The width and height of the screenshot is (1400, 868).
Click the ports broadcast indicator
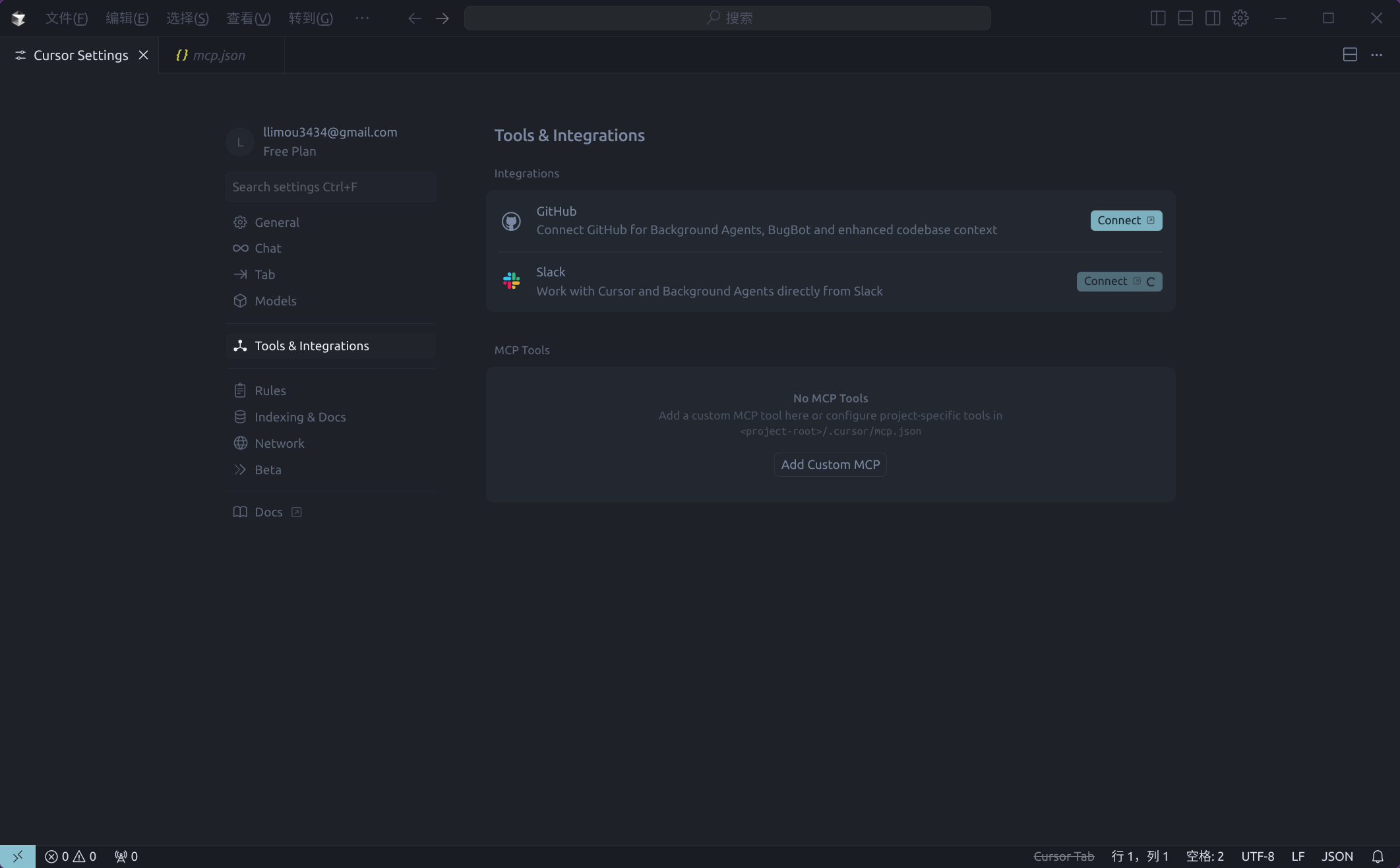(x=126, y=856)
